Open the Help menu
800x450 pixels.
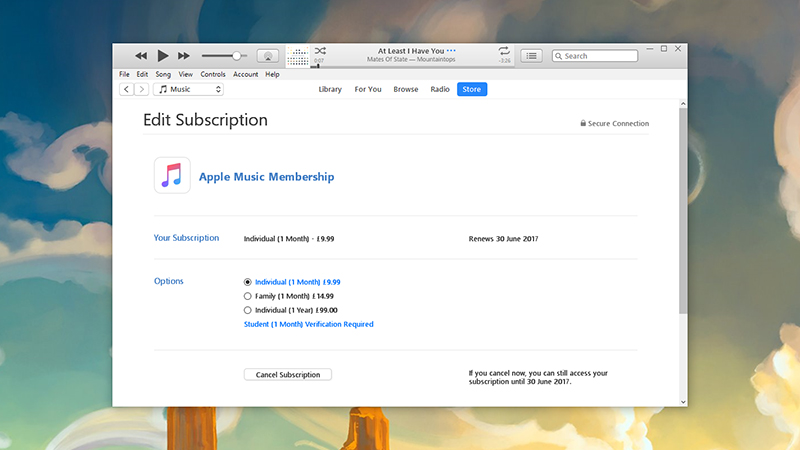click(x=272, y=74)
